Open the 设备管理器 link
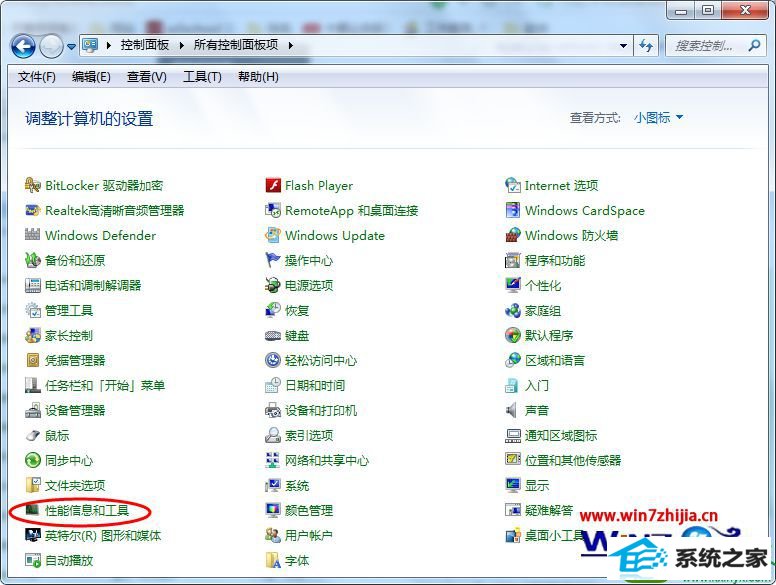This screenshot has width=776, height=585. 75,410
